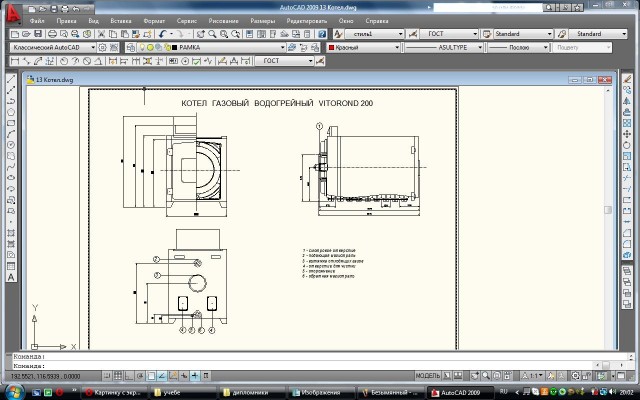Toggle Polar tracking in status bar
This screenshot has height=400, width=640.
tap(140, 376)
